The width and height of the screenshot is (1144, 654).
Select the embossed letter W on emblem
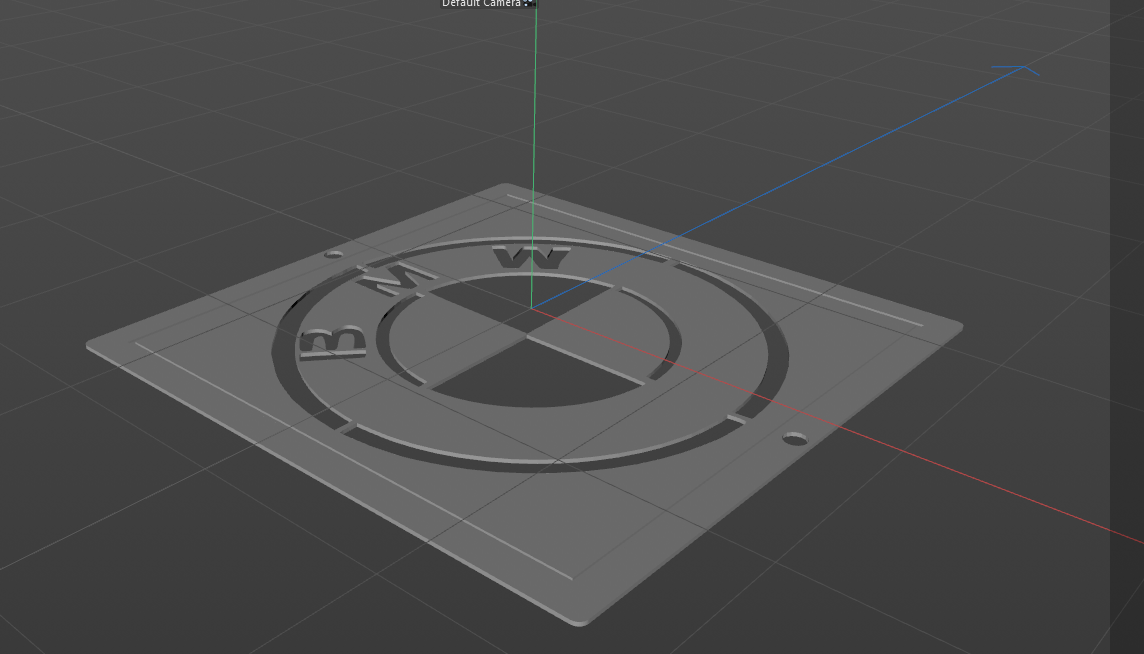[x=531, y=257]
